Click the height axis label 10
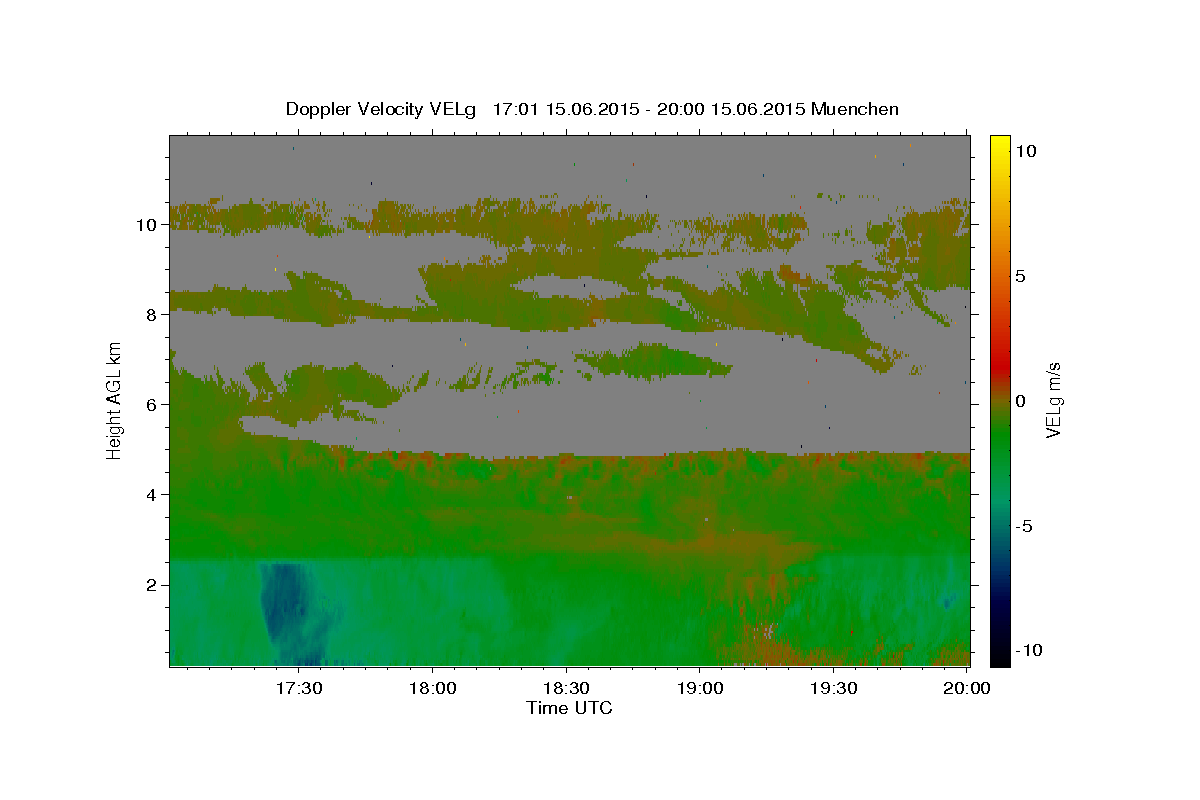1200x800 pixels. coord(148,225)
